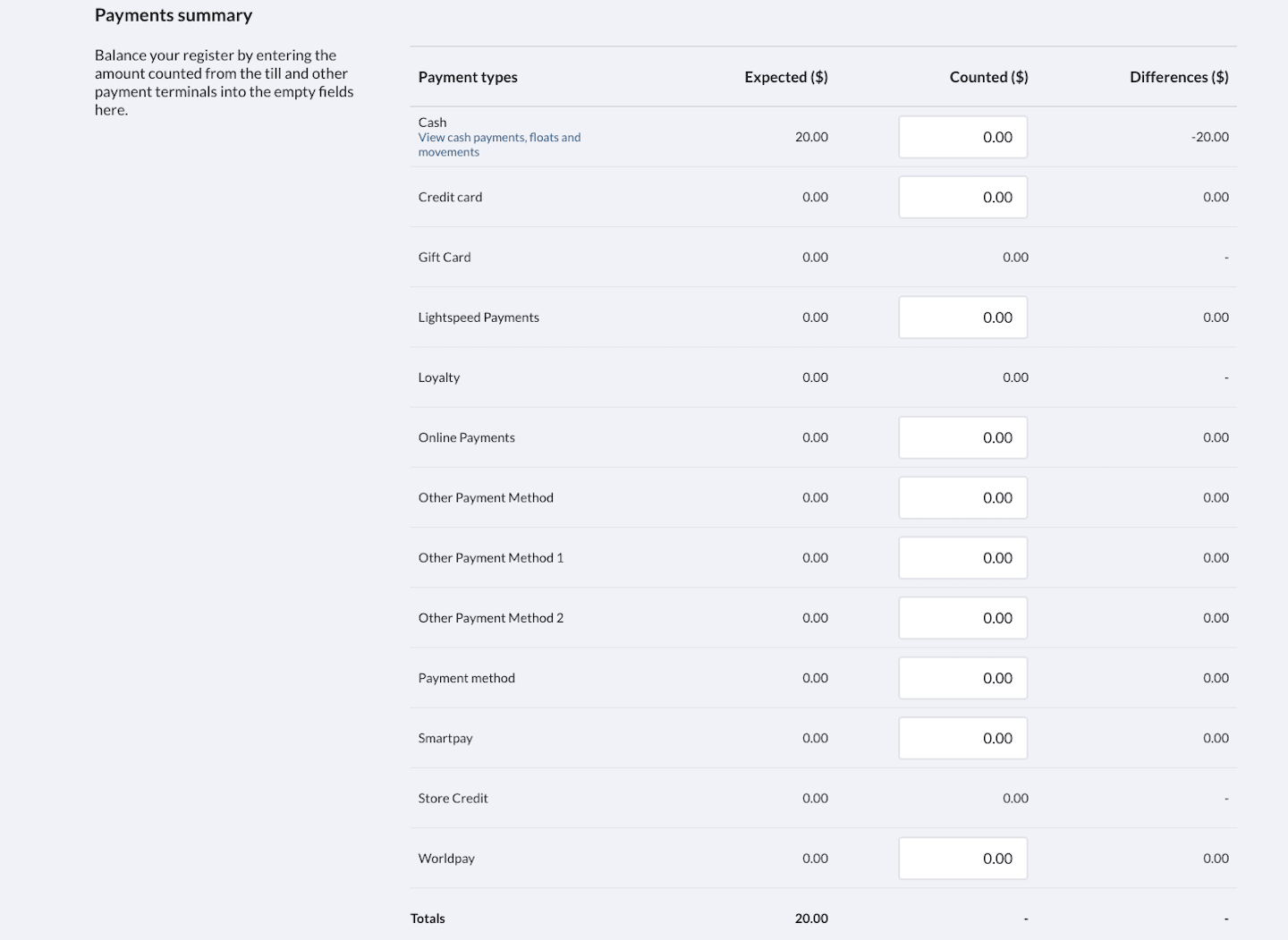Click the Other Payment Method 2 counted field
The width and height of the screenshot is (1288, 940).
(x=962, y=617)
